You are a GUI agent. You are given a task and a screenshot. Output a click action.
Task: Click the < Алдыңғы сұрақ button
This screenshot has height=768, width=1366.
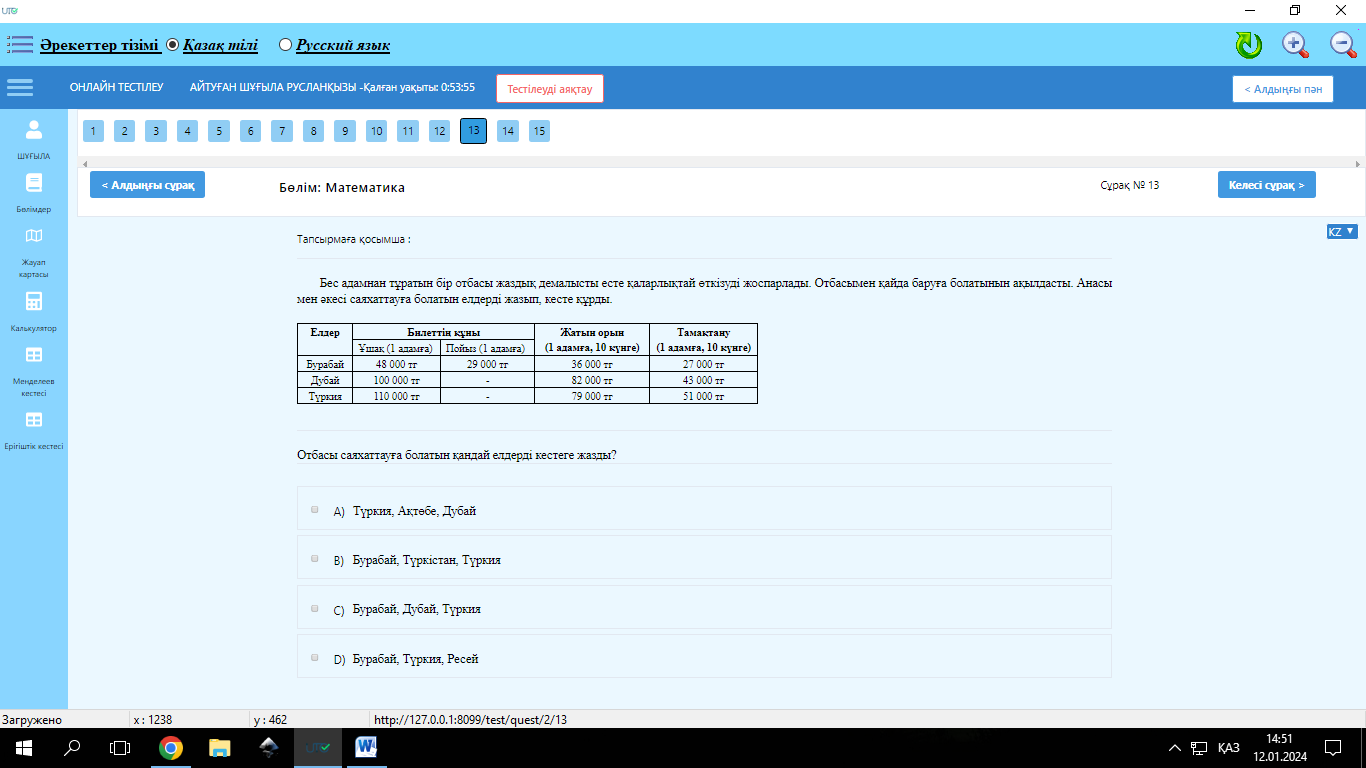point(148,185)
